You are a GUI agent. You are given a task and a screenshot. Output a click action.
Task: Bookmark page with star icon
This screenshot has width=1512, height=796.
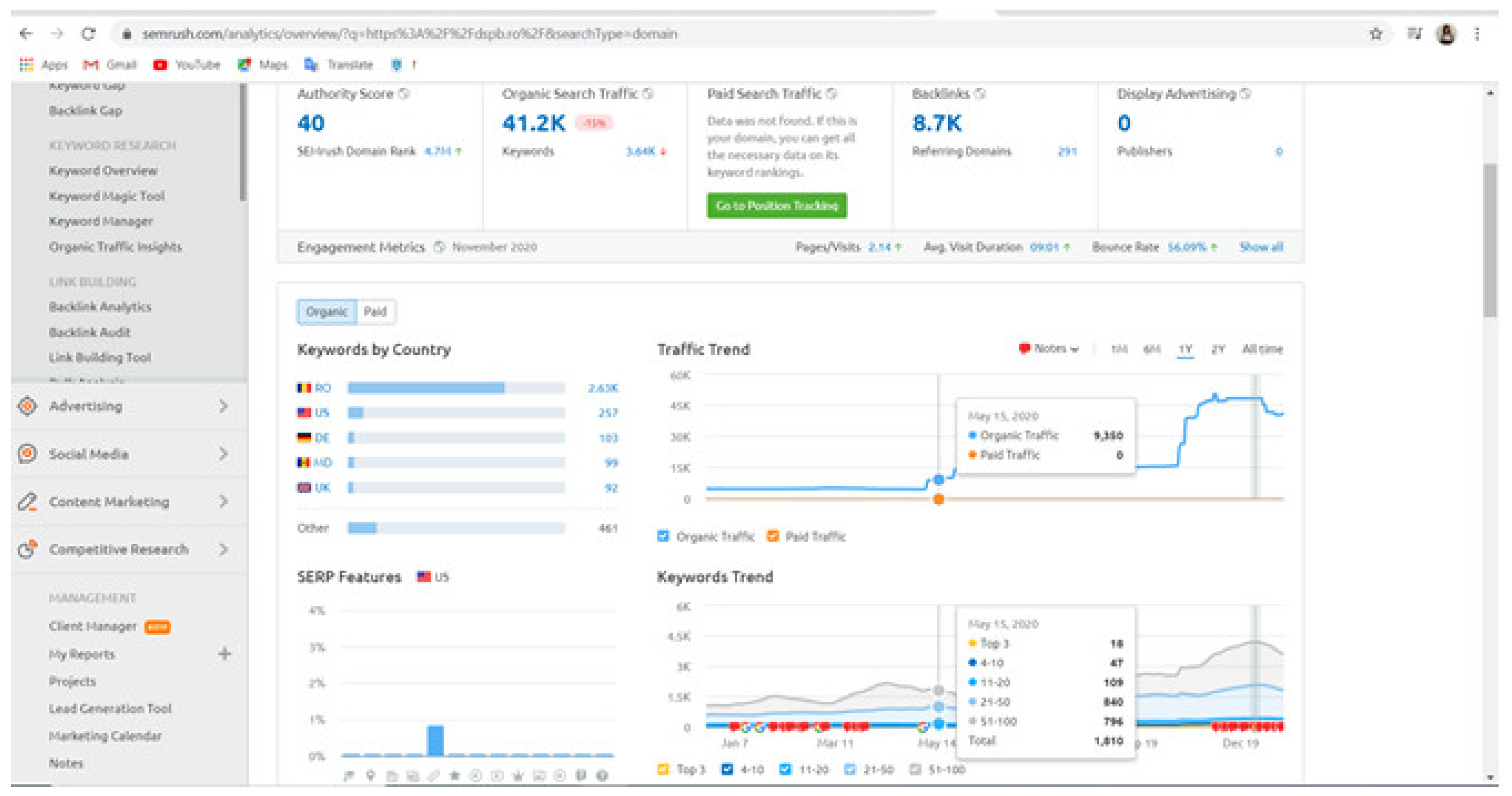[x=1375, y=34]
